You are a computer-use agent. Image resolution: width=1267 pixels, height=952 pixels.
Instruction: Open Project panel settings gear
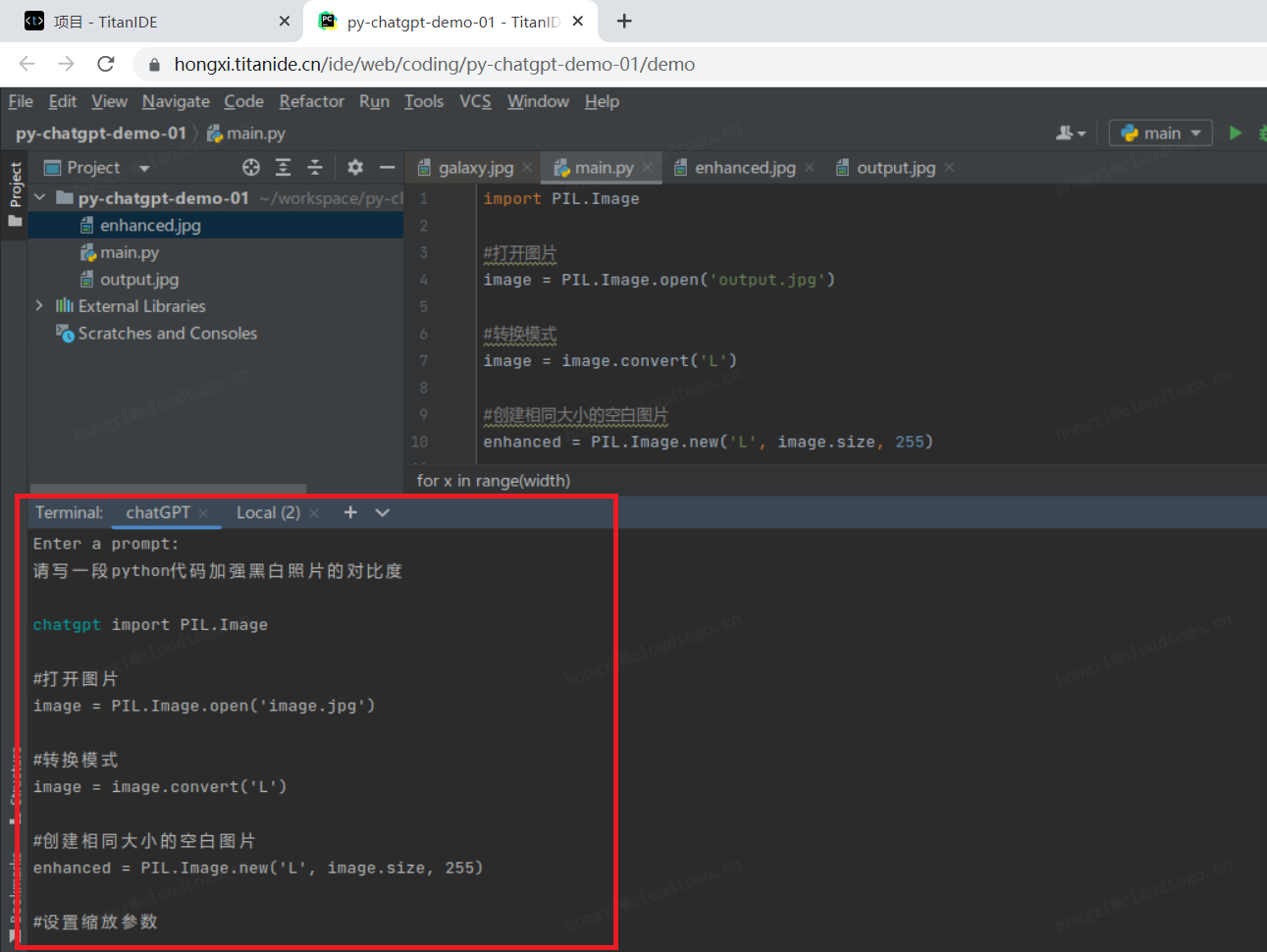coord(355,168)
